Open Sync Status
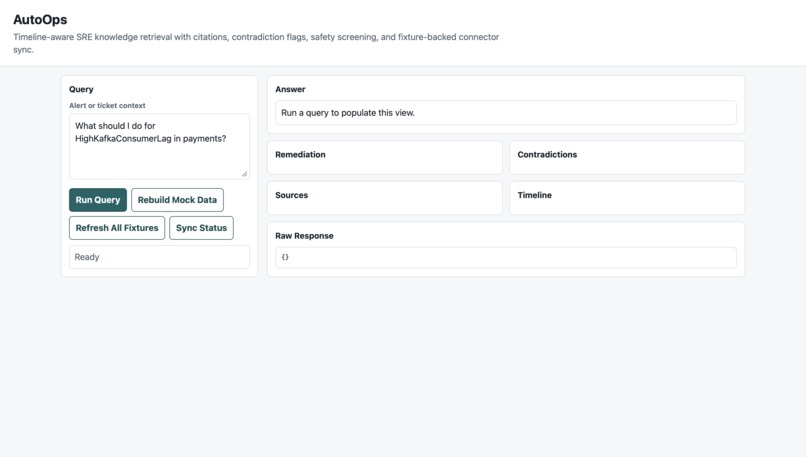Viewport: 806px width, 457px height. pyautogui.click(x=202, y=228)
